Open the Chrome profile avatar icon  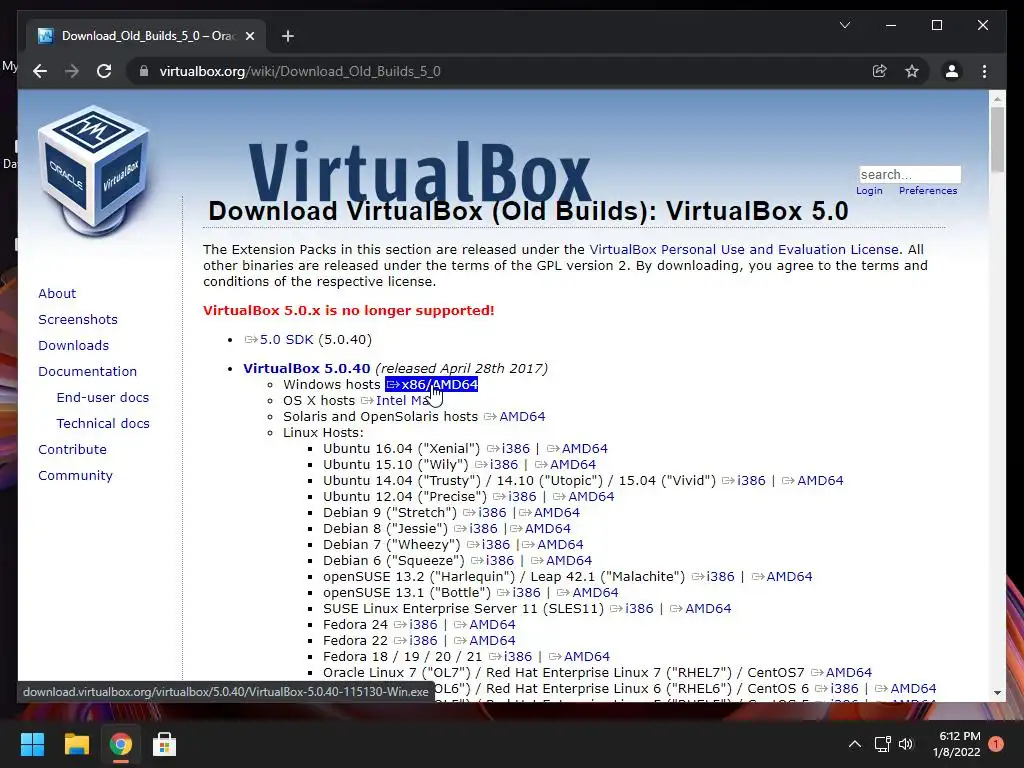[x=952, y=71]
